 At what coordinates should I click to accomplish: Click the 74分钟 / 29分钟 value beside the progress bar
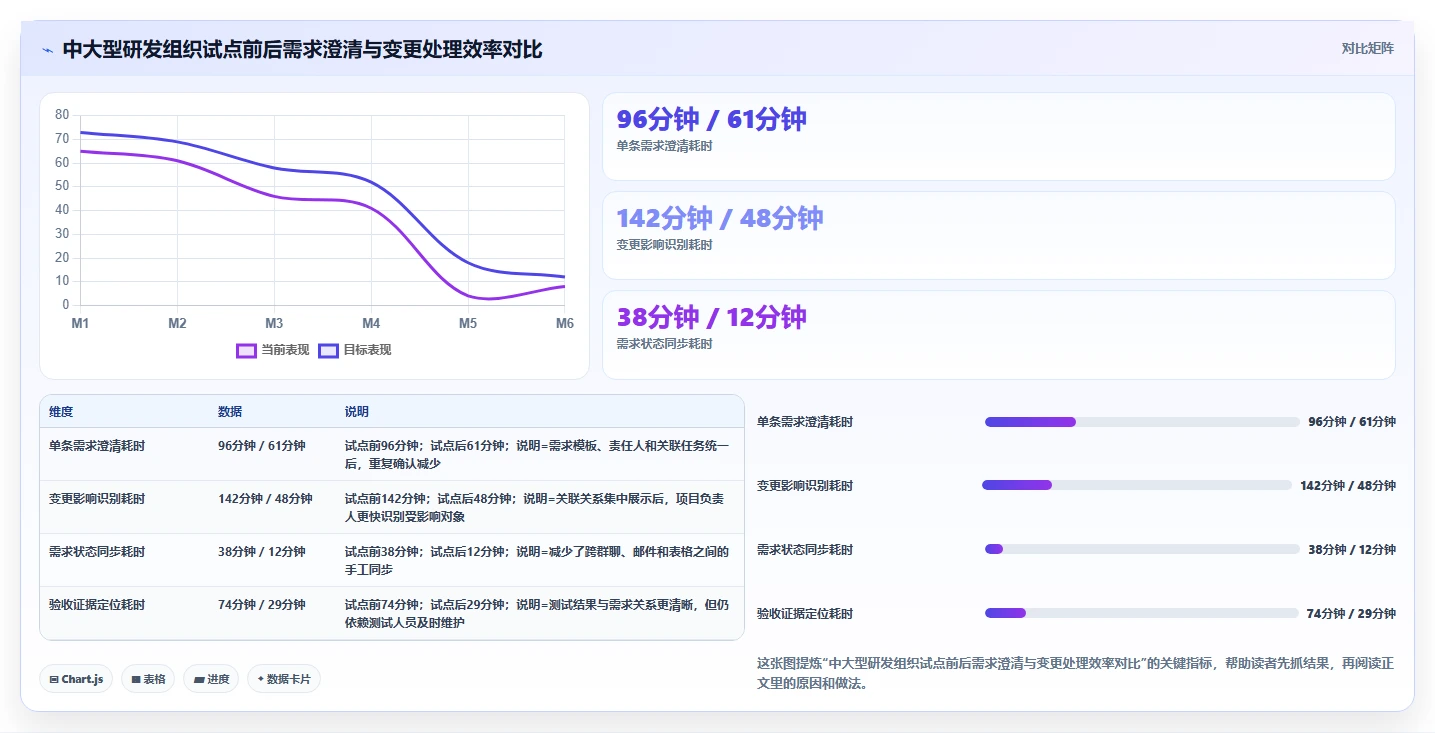coord(1351,614)
